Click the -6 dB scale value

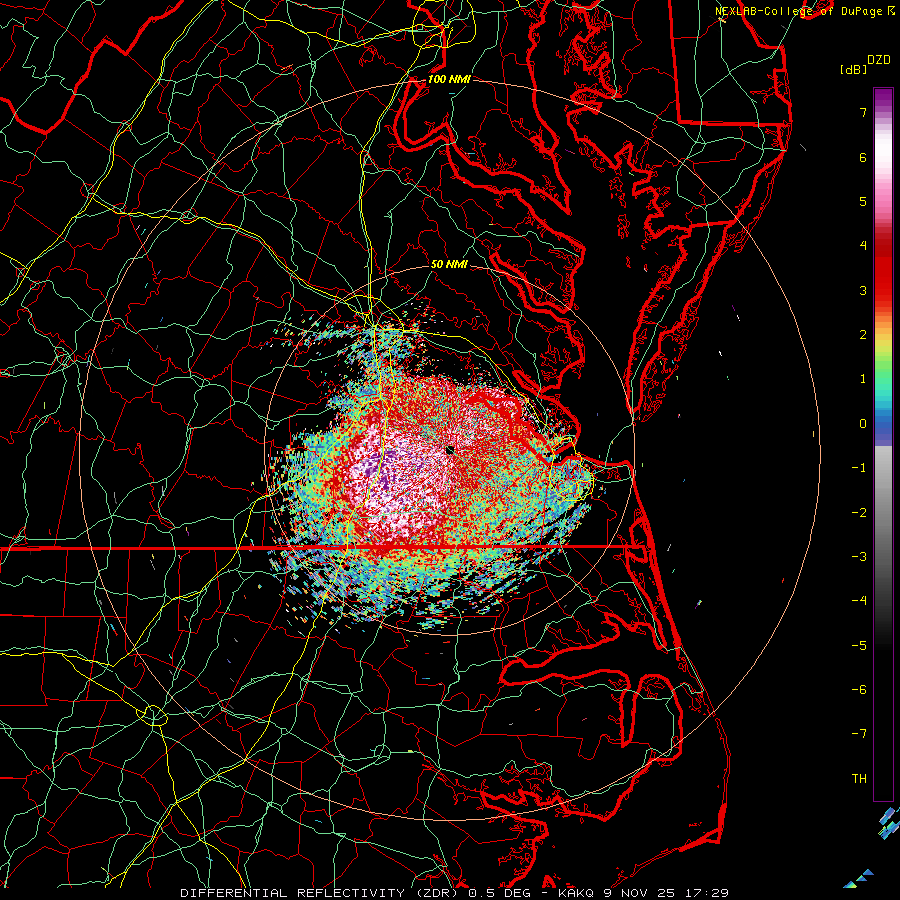(859, 690)
